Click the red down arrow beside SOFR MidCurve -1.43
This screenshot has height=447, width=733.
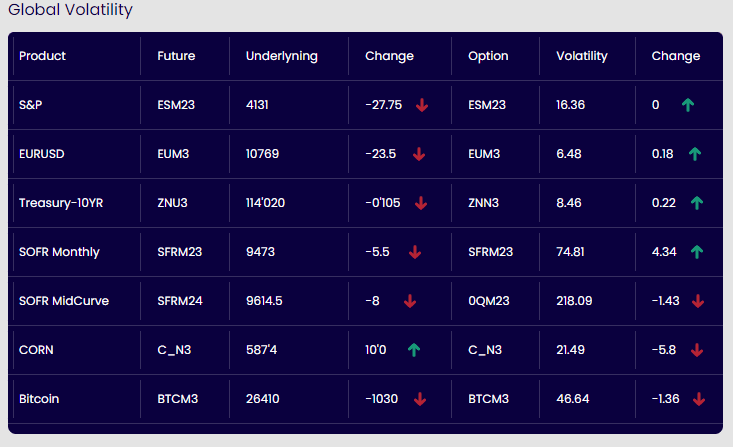pos(698,301)
